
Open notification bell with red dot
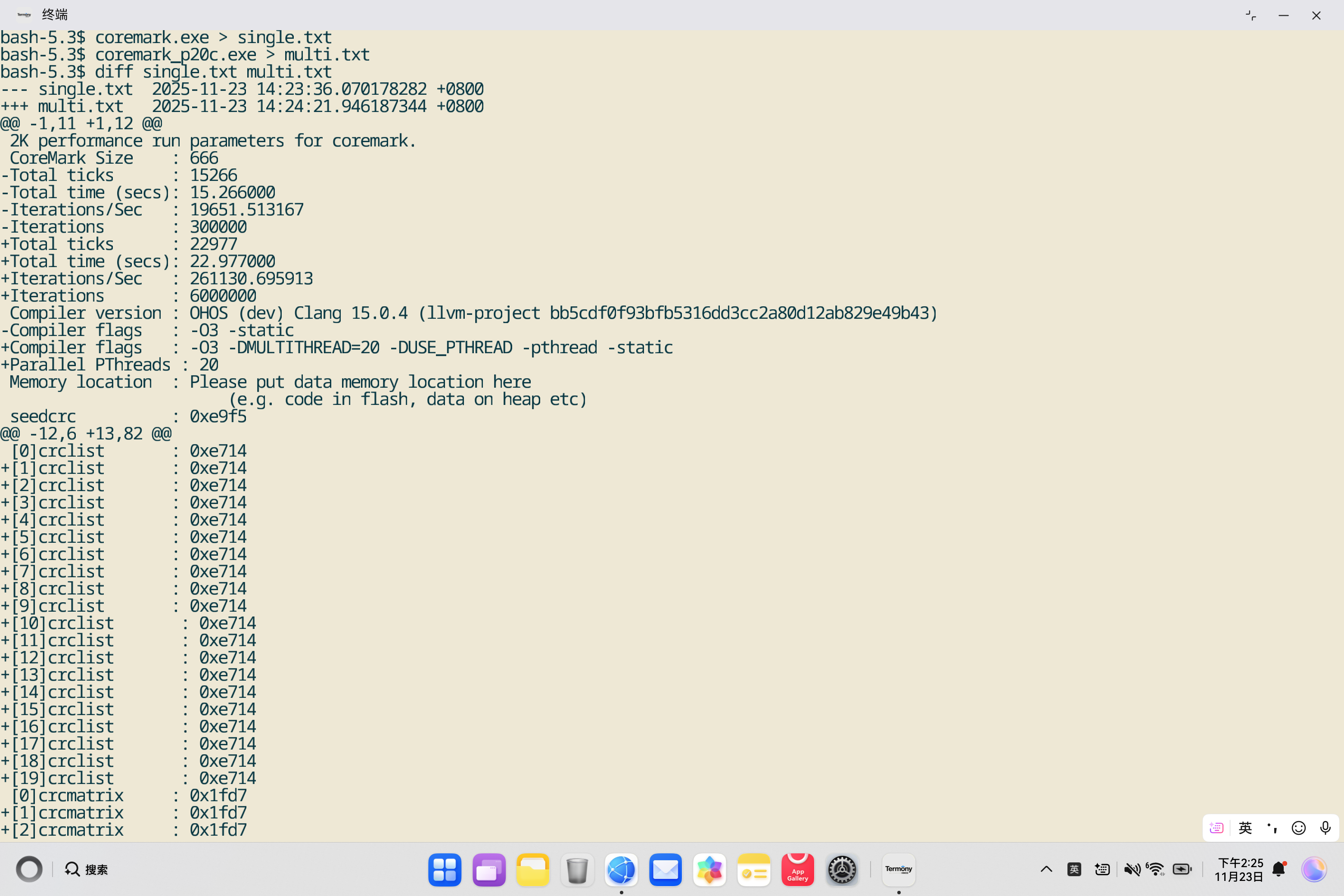point(1279,870)
